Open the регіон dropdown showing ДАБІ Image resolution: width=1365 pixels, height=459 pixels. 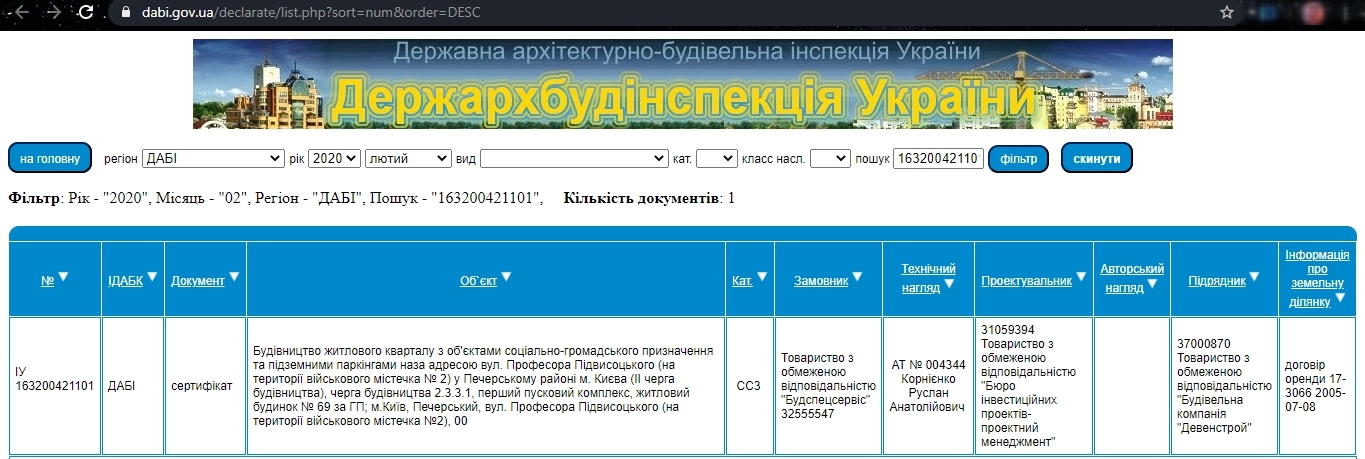click(x=214, y=158)
